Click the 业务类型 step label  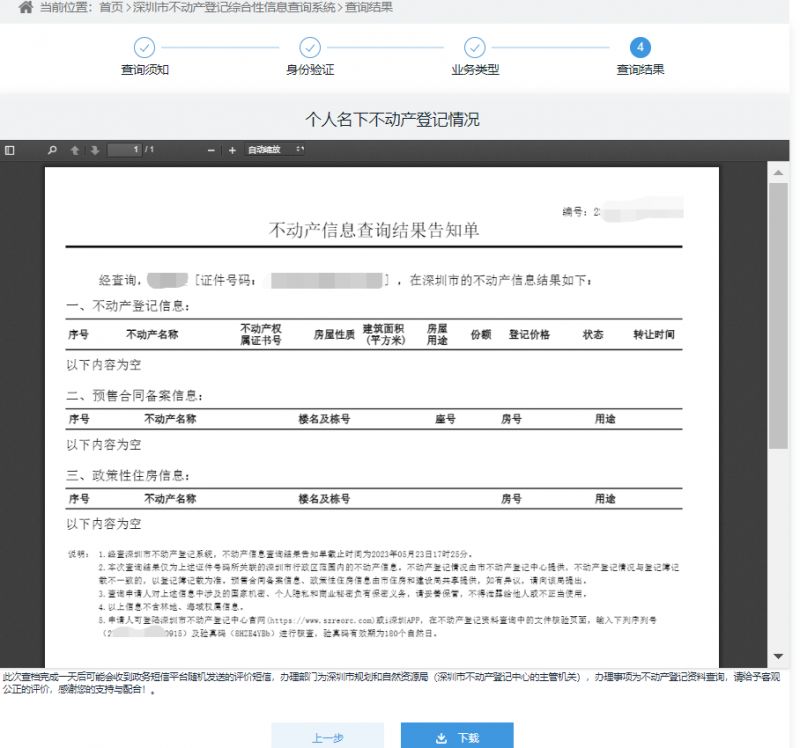pyautogui.click(x=475, y=70)
